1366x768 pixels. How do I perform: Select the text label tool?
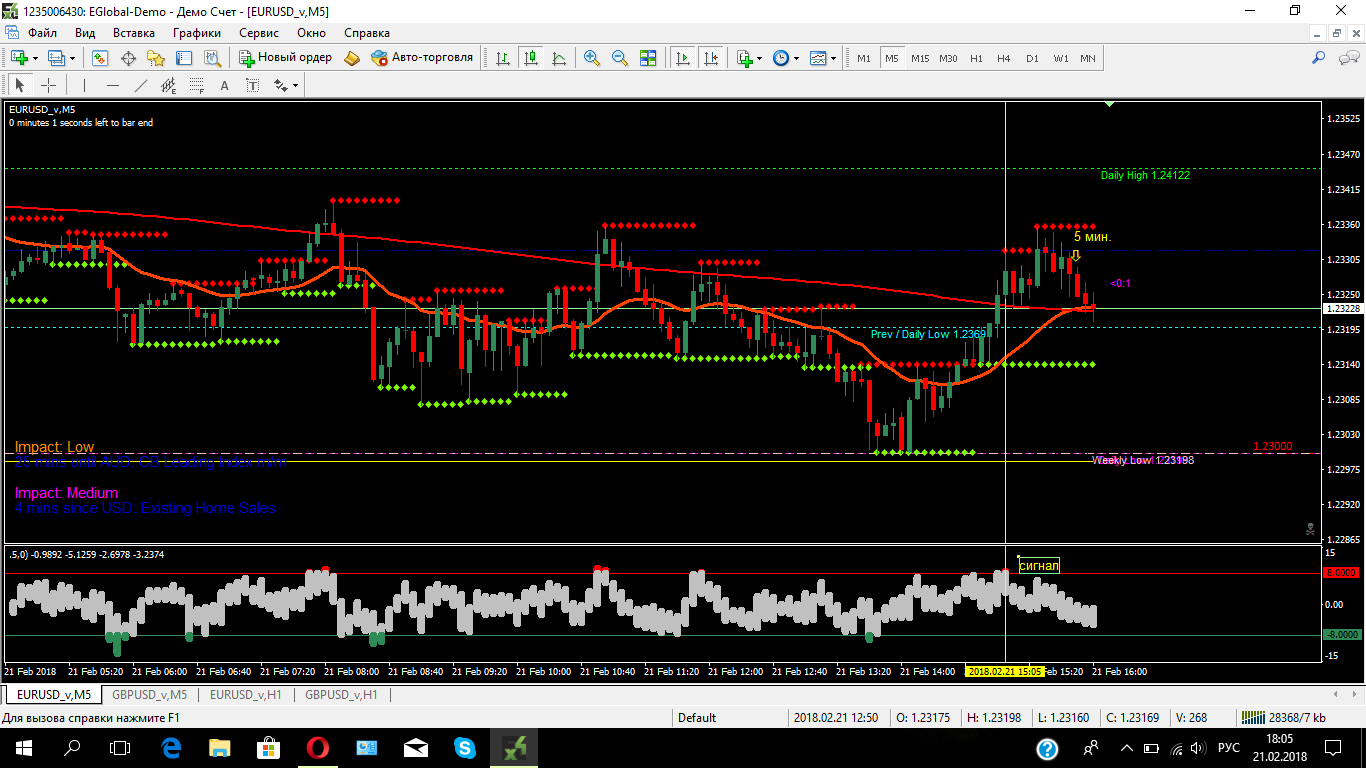(252, 85)
